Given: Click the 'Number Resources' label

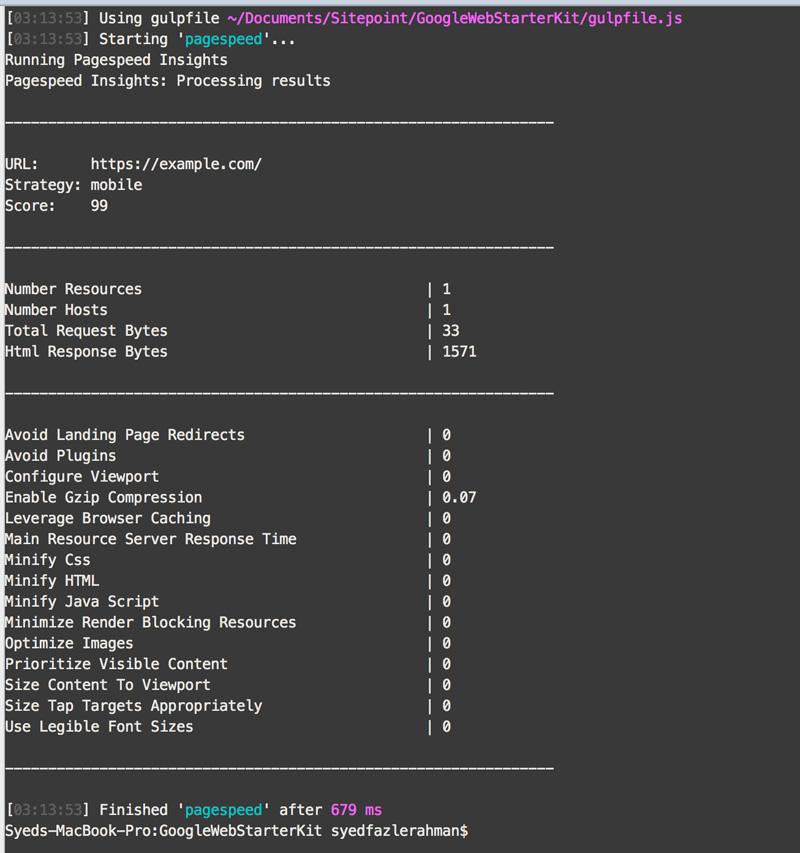Looking at the screenshot, I should pyautogui.click(x=73, y=289).
